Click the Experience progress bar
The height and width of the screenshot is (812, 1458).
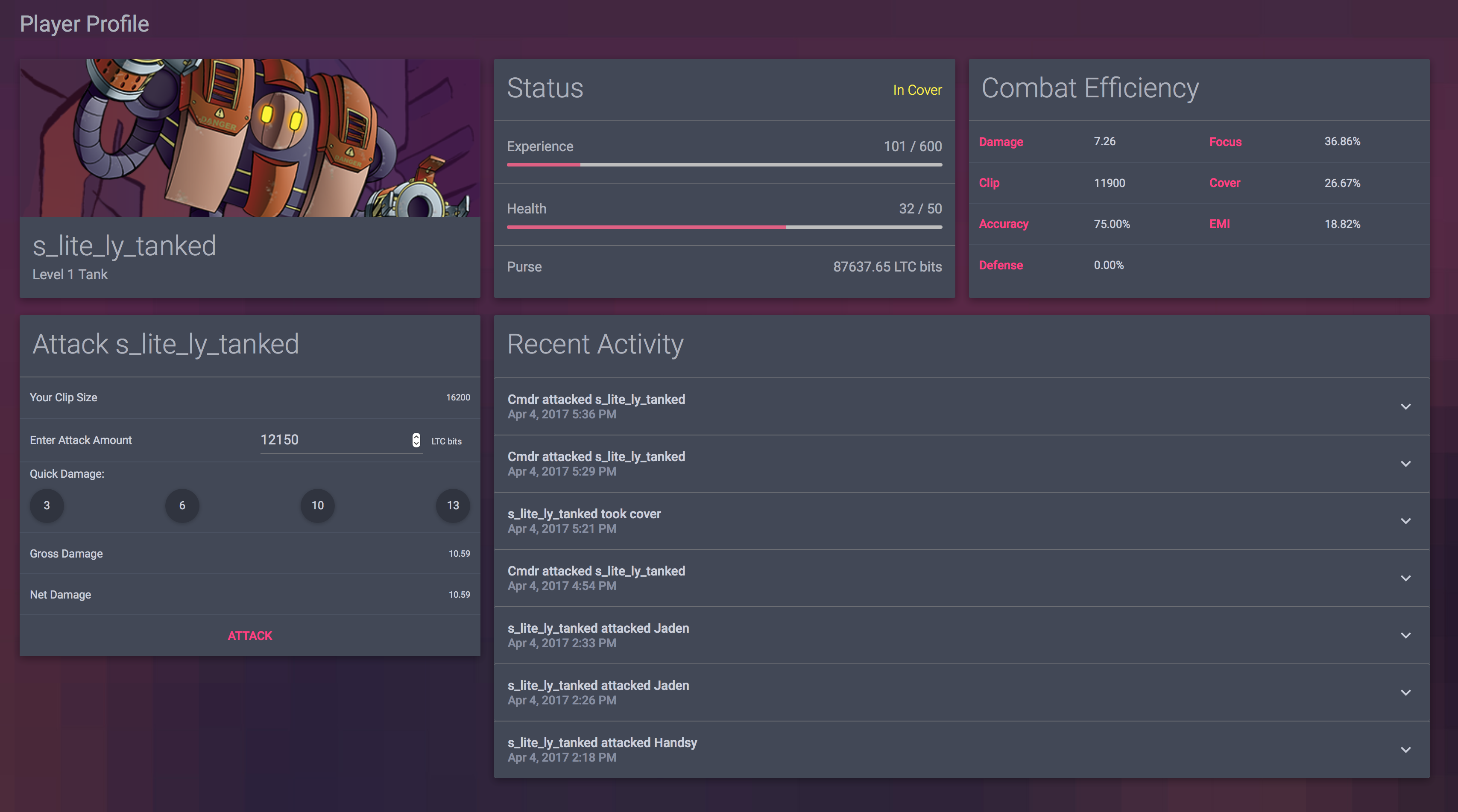(x=724, y=165)
